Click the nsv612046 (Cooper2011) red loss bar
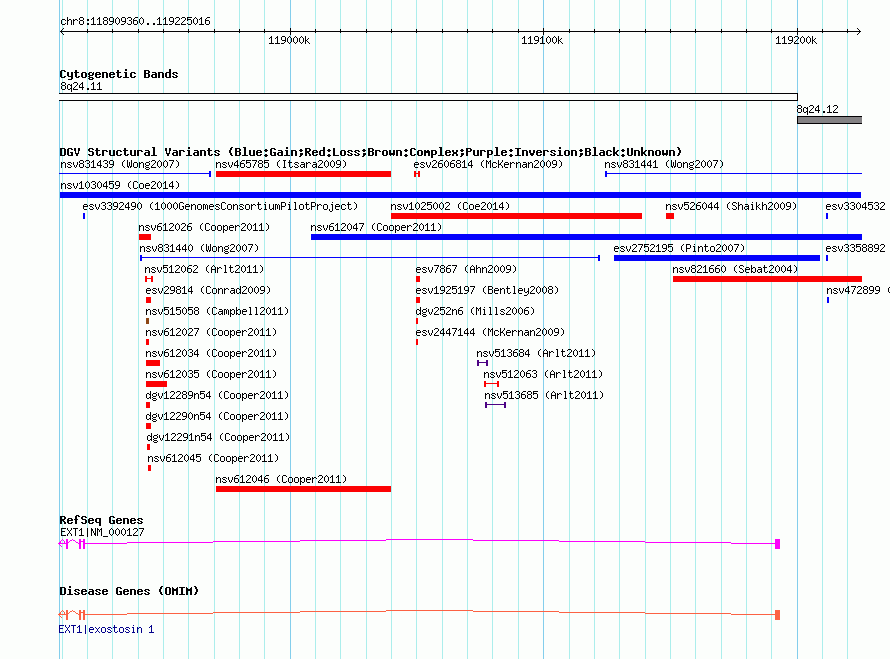This screenshot has width=890, height=659. [303, 489]
